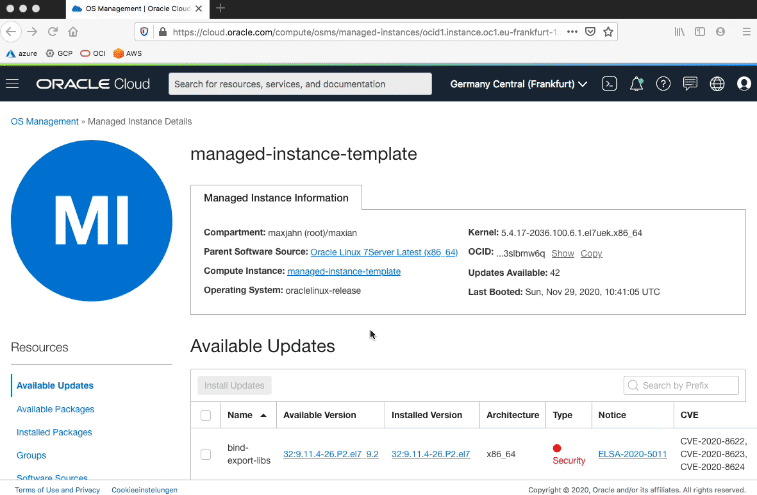
Task: Open the Oracle Cloud hamburger navigation menu
Action: point(13,84)
